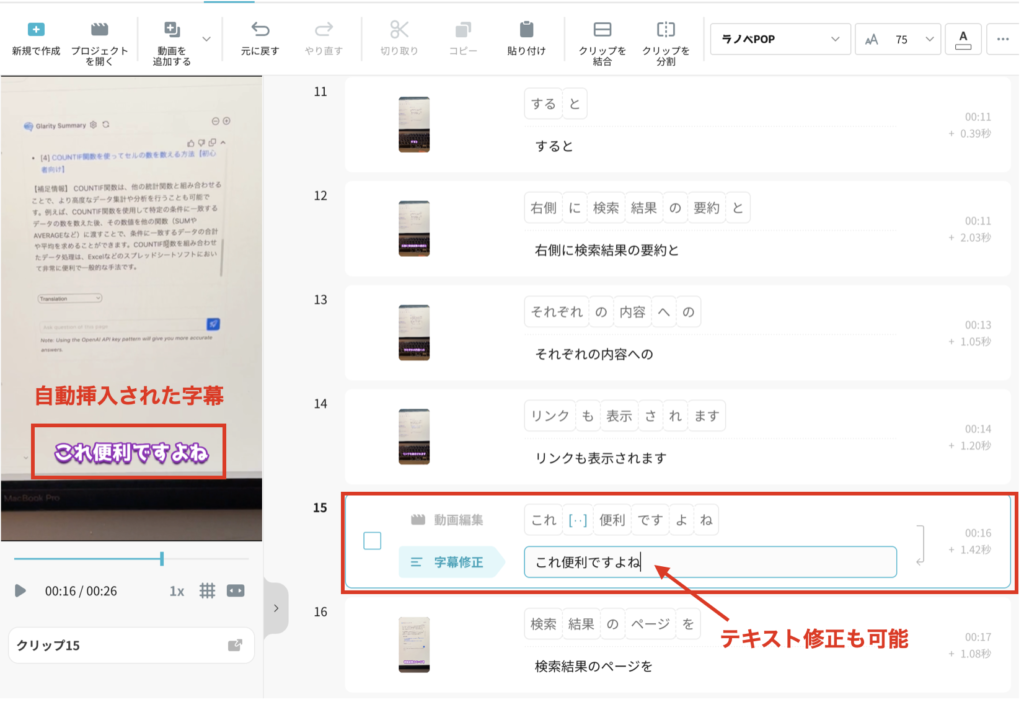Click the 動画を追加する (add video) icon
The image size is (1024, 702).
point(172,30)
